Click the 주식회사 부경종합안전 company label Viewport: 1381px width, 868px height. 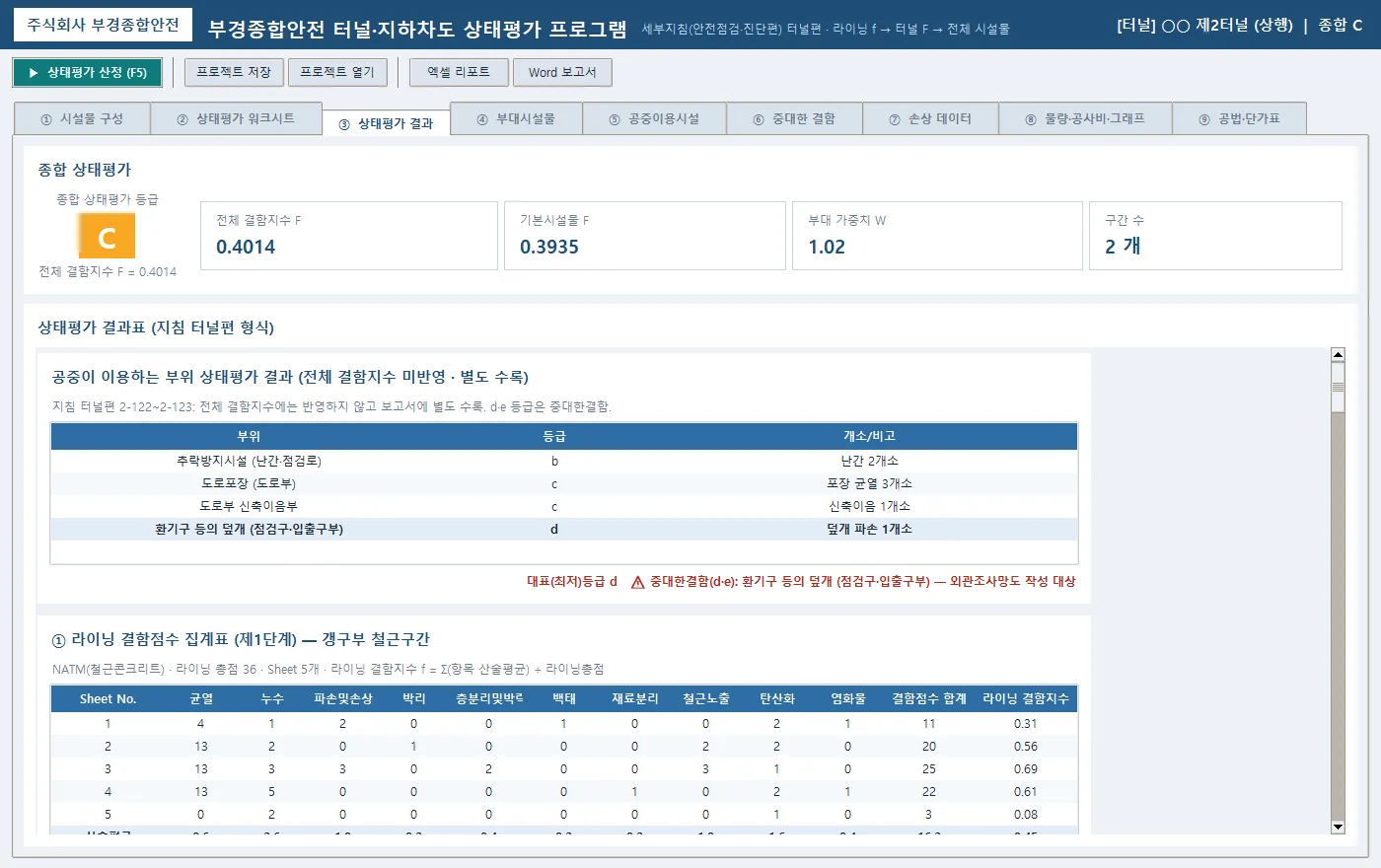tap(104, 25)
